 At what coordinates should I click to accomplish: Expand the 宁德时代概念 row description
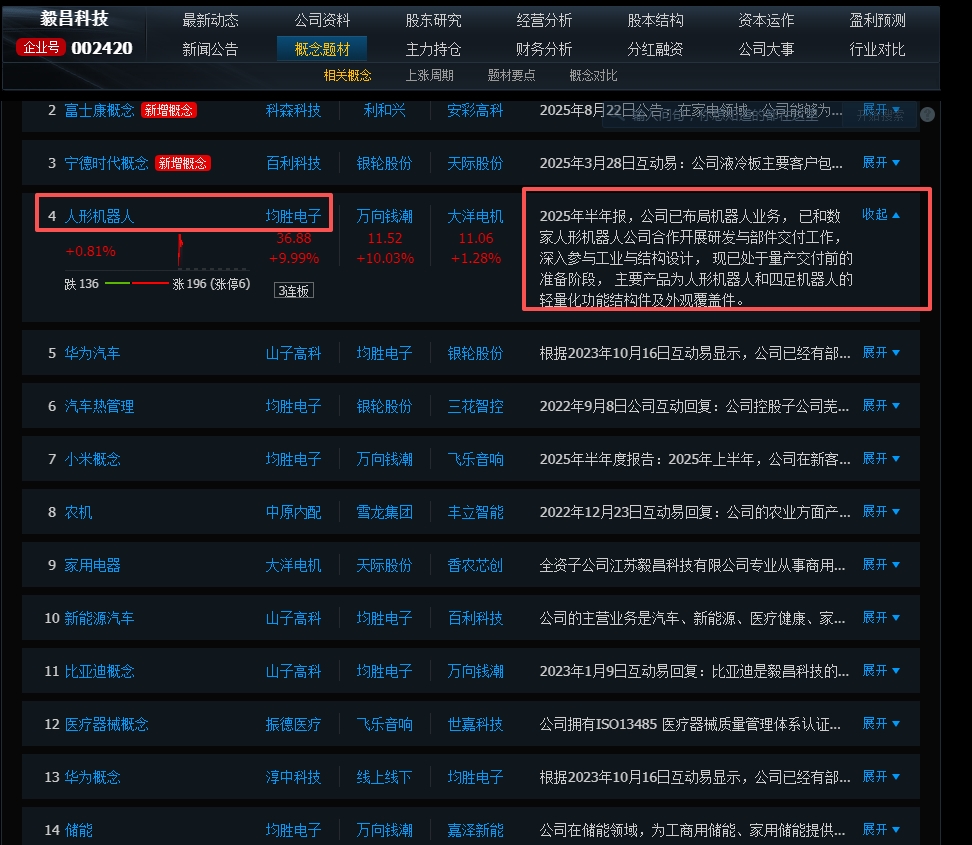881,162
